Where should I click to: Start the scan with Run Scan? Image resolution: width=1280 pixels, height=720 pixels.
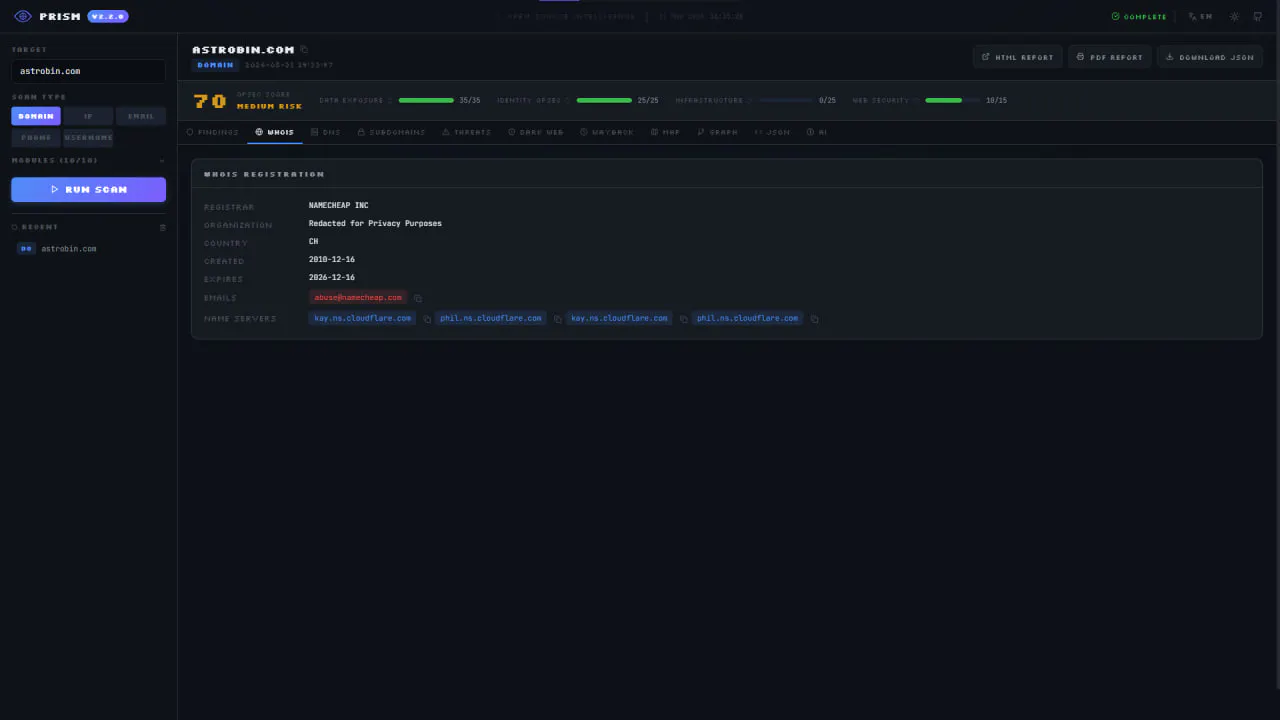pyautogui.click(x=88, y=189)
